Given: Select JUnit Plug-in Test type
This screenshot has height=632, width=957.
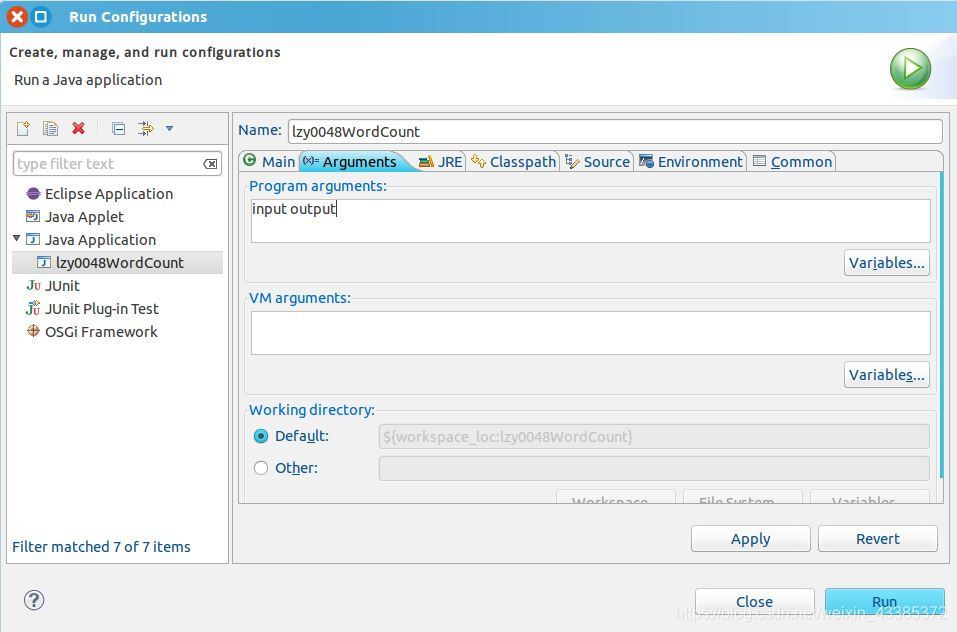Looking at the screenshot, I should pyautogui.click(x=101, y=309).
